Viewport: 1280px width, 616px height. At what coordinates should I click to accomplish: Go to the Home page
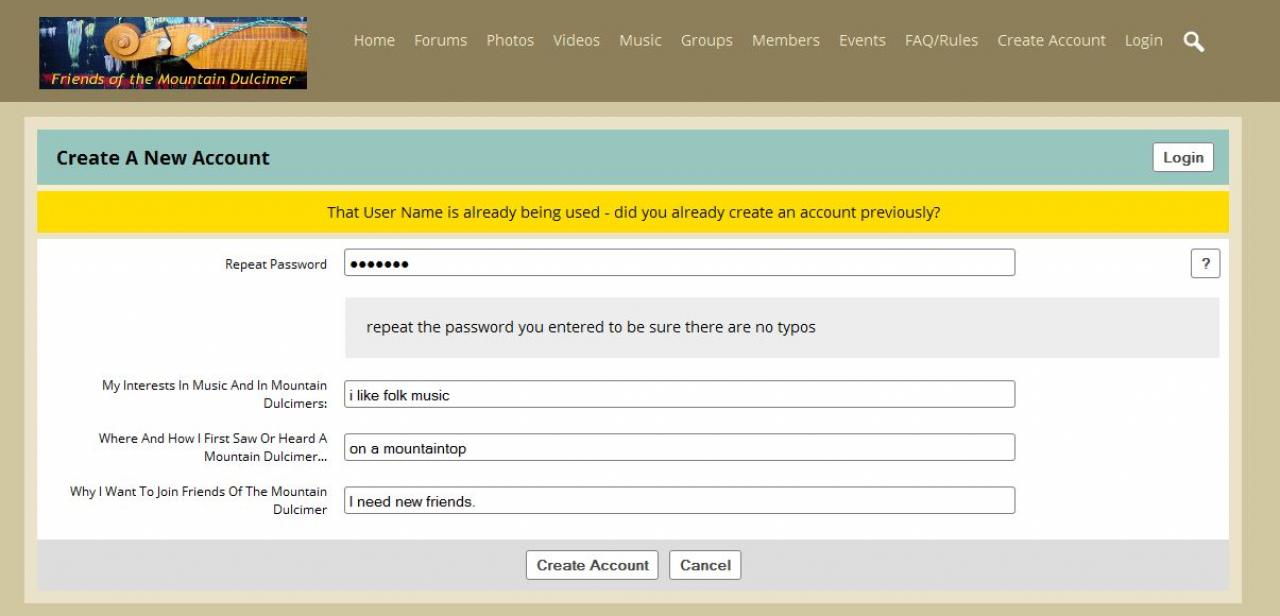point(374,41)
